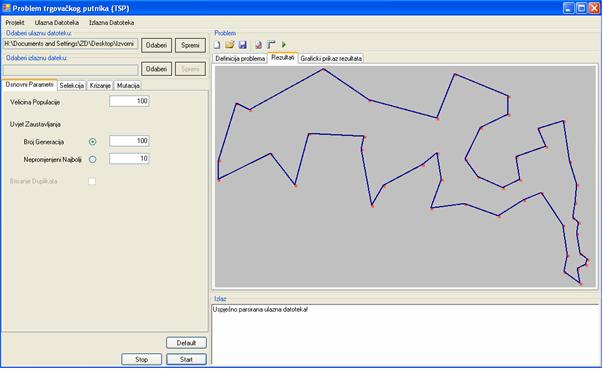Click the open folder toolbar icon
Viewport: 604px width, 369px height.
[230, 45]
